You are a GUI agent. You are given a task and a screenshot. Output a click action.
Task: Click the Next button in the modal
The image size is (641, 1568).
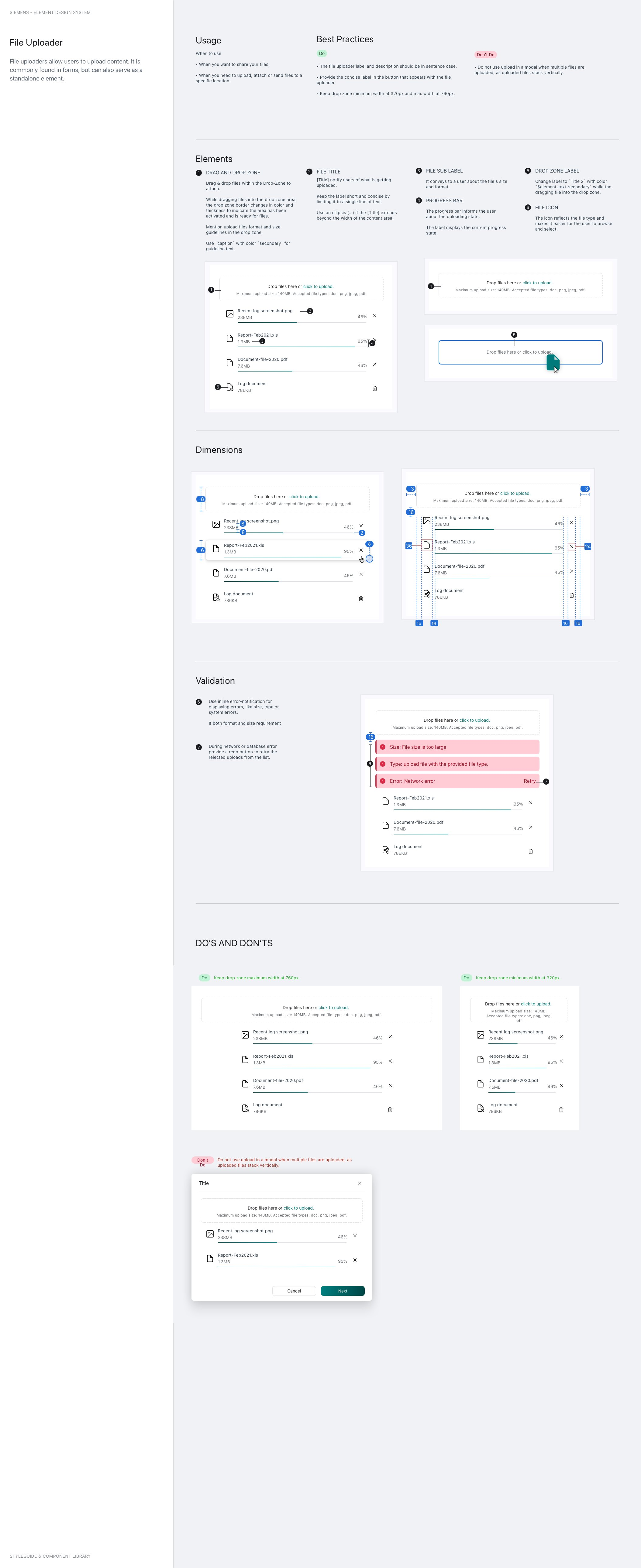343,1290
